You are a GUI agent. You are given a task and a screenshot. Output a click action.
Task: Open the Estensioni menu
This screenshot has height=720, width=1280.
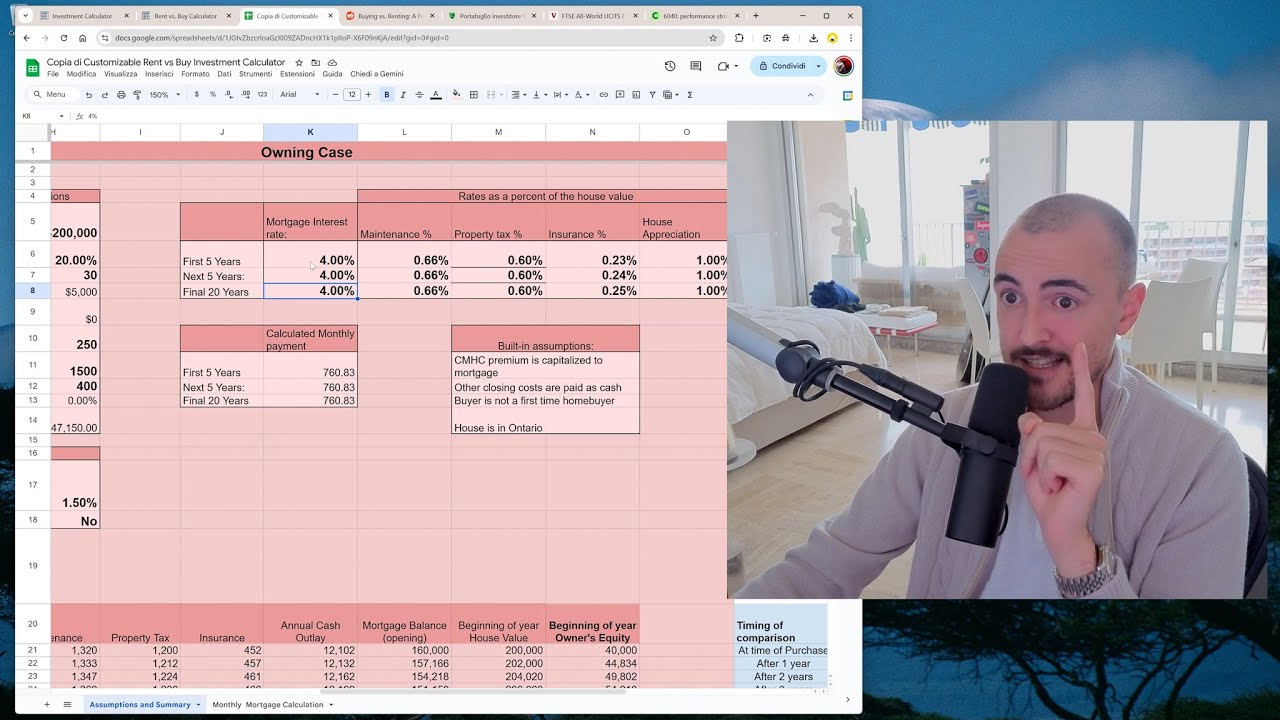297,74
